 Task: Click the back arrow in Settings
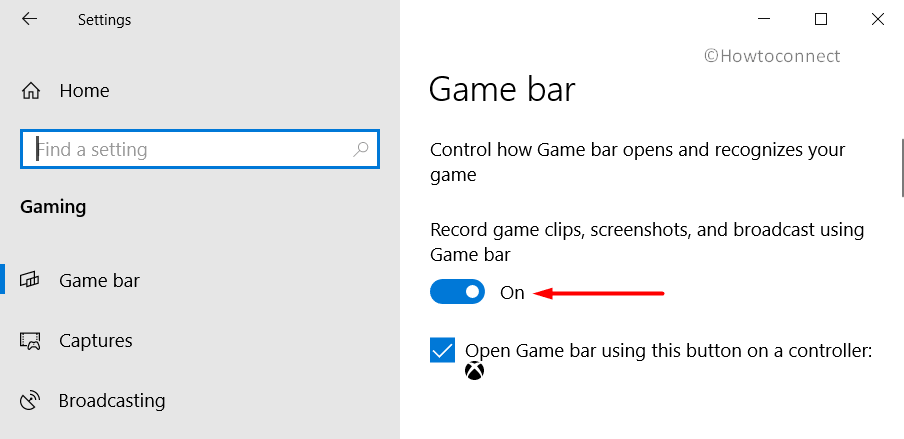click(x=29, y=19)
